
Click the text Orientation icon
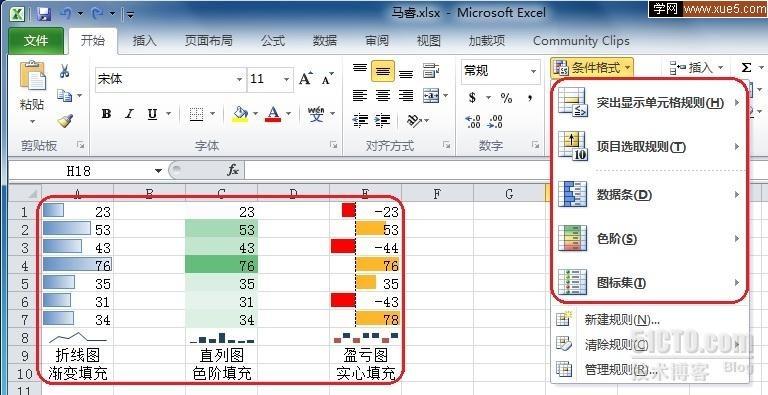414,120
